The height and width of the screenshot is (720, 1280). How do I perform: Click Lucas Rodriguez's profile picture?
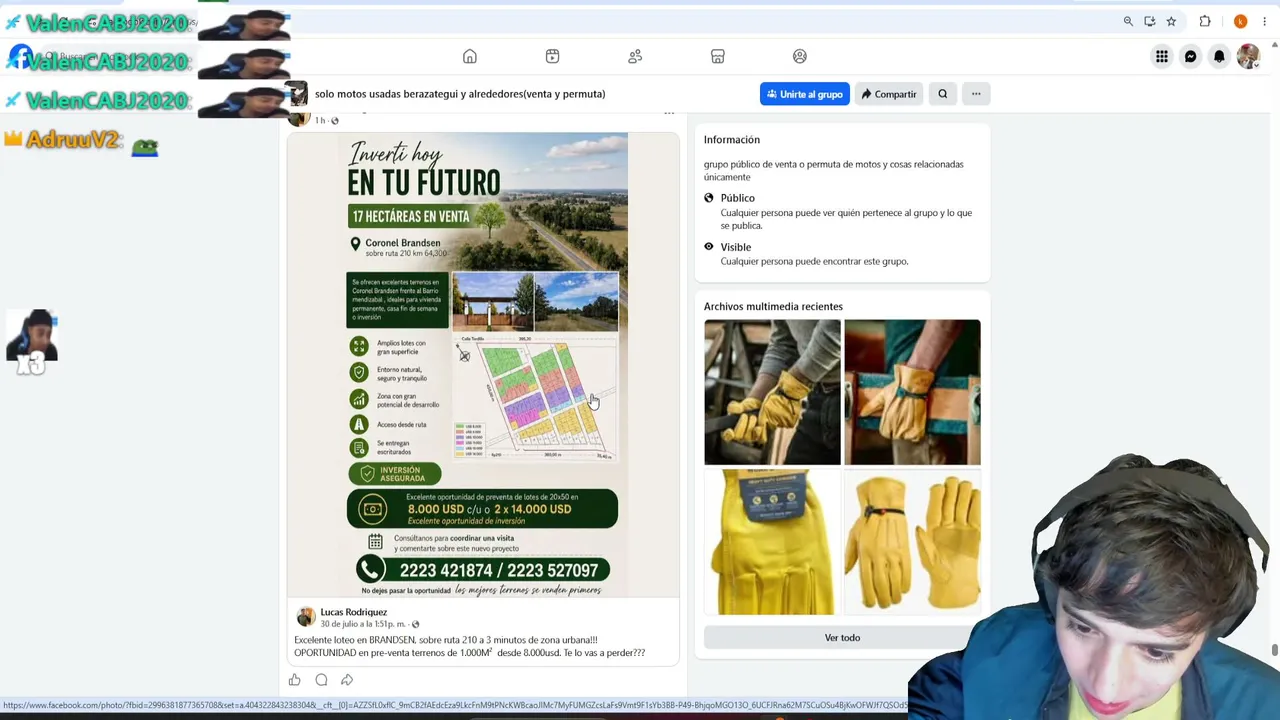pos(306,617)
